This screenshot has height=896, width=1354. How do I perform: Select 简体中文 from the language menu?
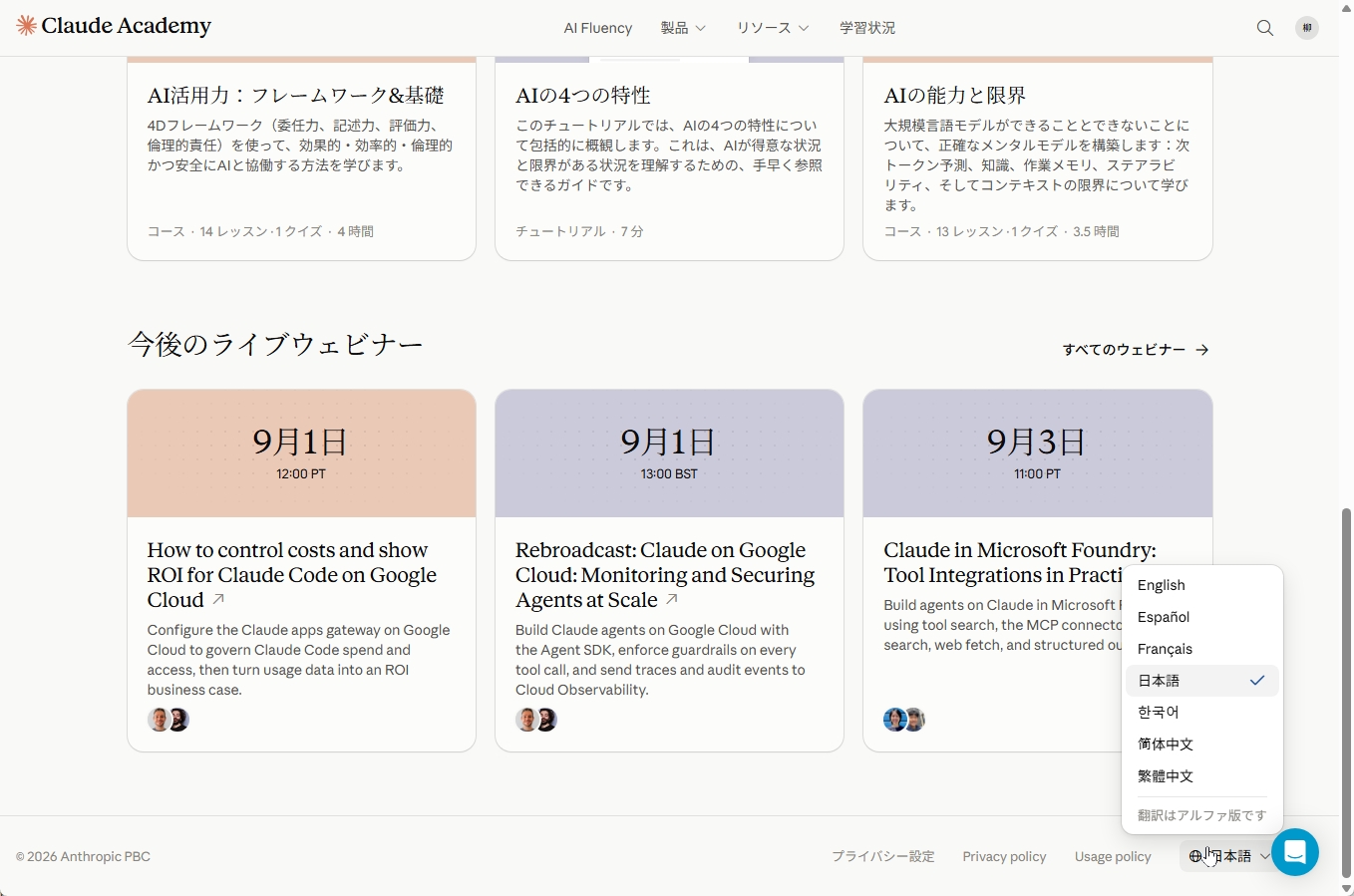pos(1202,745)
